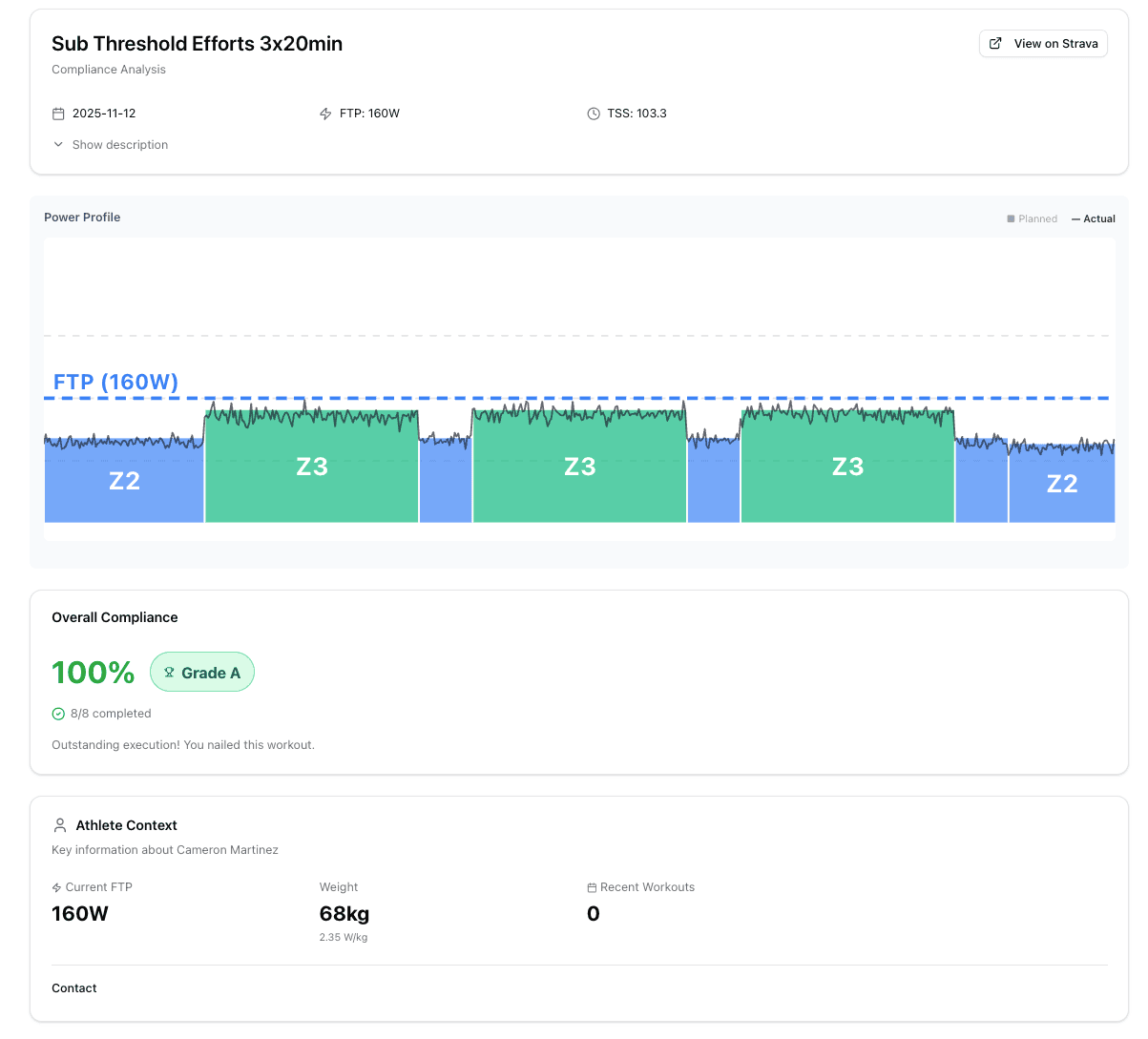Select the Compliance Analysis label
This screenshot has width=1148, height=1039.
pos(108,69)
